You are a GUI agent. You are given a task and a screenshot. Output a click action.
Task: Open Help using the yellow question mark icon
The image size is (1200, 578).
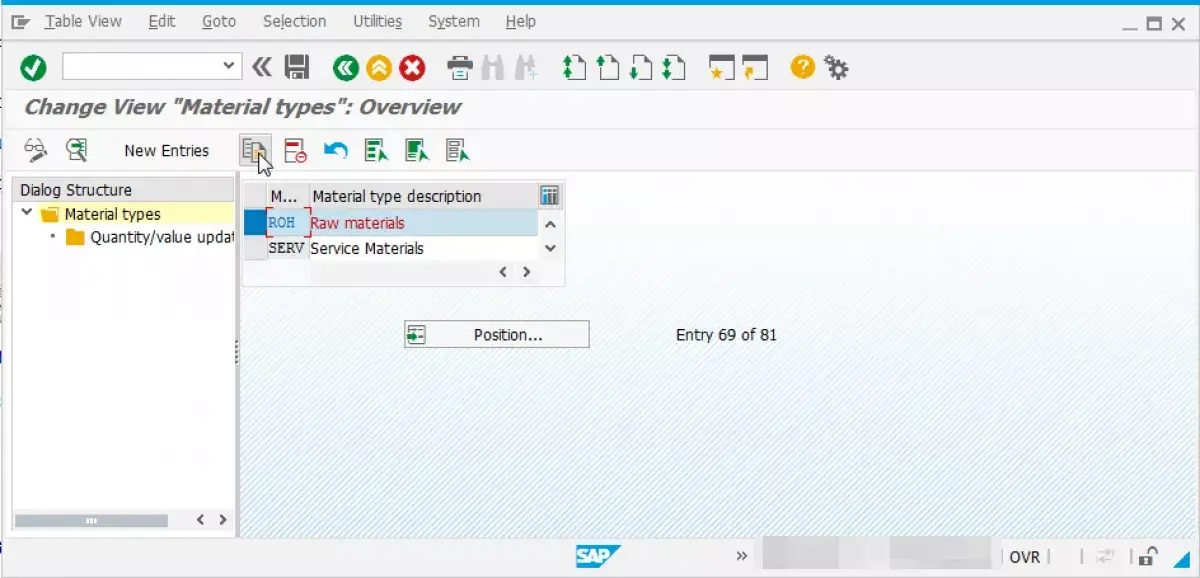pyautogui.click(x=802, y=68)
